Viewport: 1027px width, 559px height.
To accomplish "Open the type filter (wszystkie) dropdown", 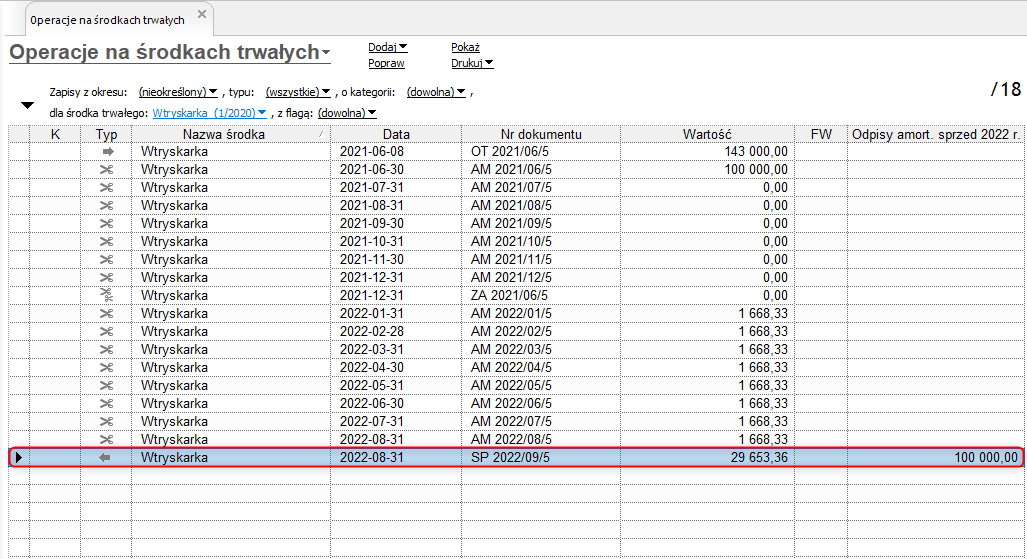I will [x=298, y=92].
